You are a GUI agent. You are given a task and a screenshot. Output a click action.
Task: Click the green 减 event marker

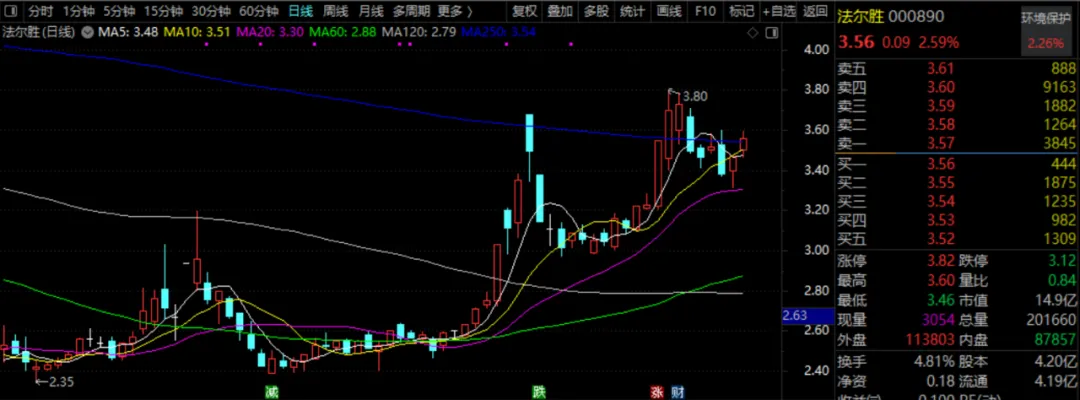coord(271,392)
